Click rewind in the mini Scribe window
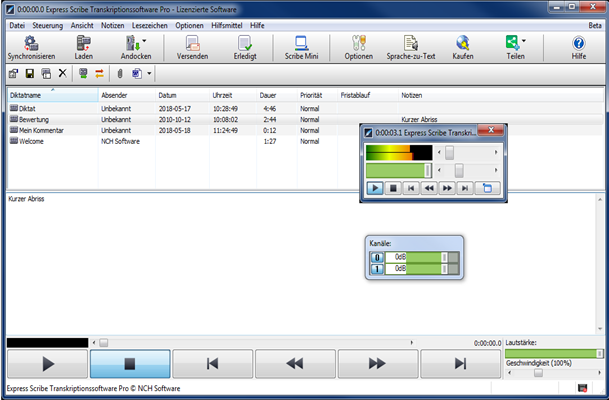 429,188
